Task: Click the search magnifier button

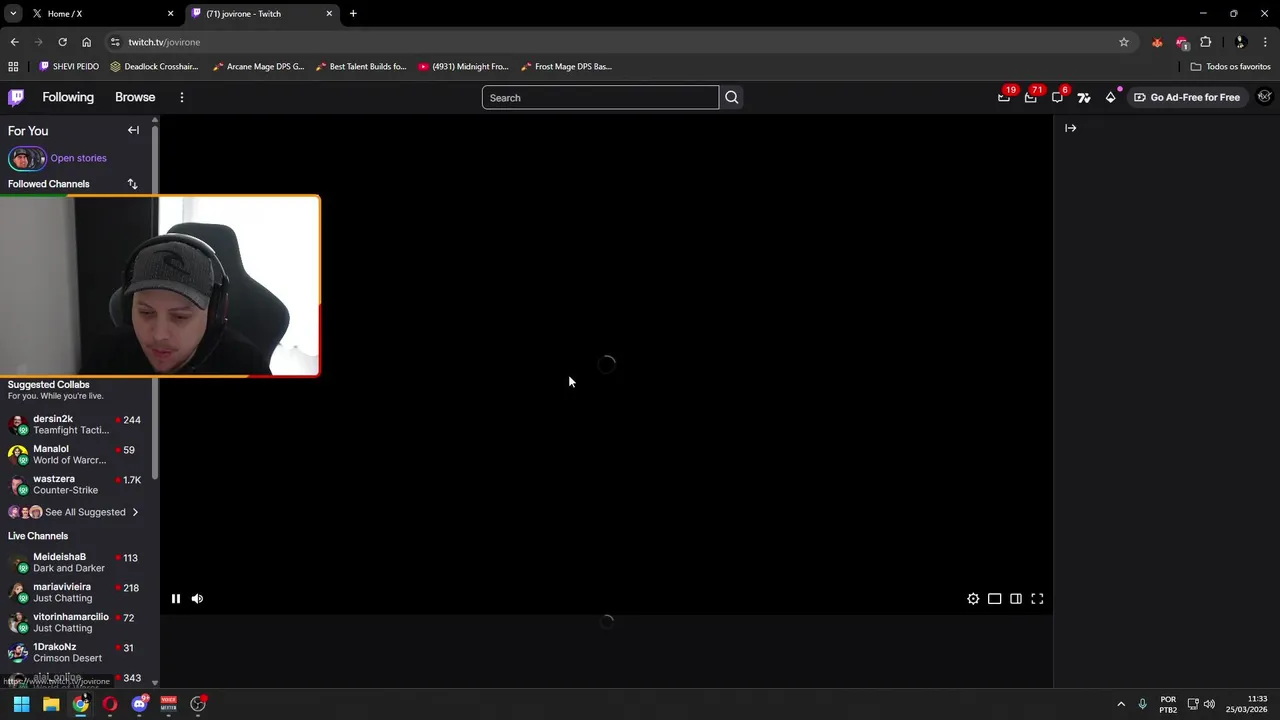Action: click(x=732, y=97)
